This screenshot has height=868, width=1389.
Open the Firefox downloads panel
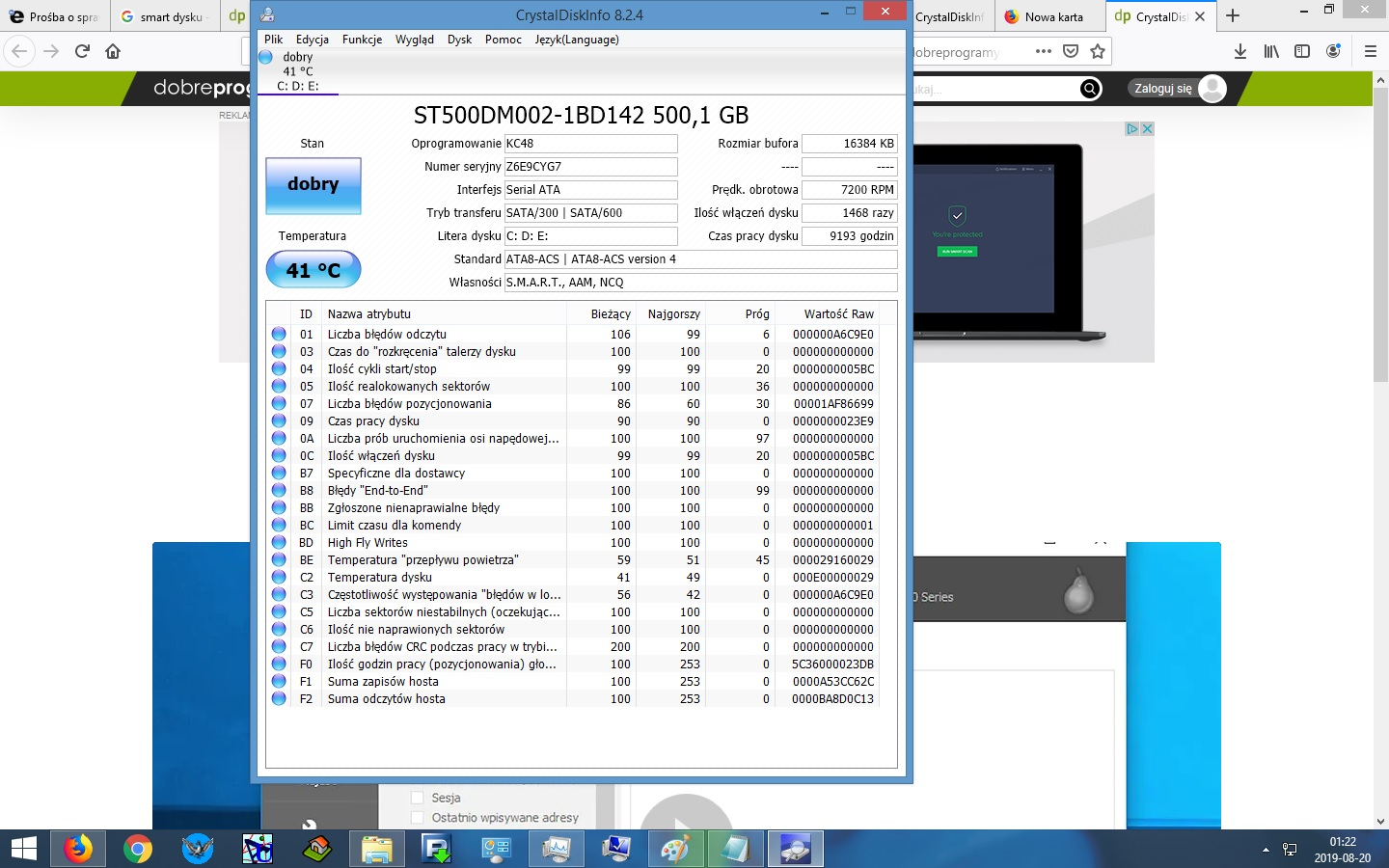[x=1240, y=51]
